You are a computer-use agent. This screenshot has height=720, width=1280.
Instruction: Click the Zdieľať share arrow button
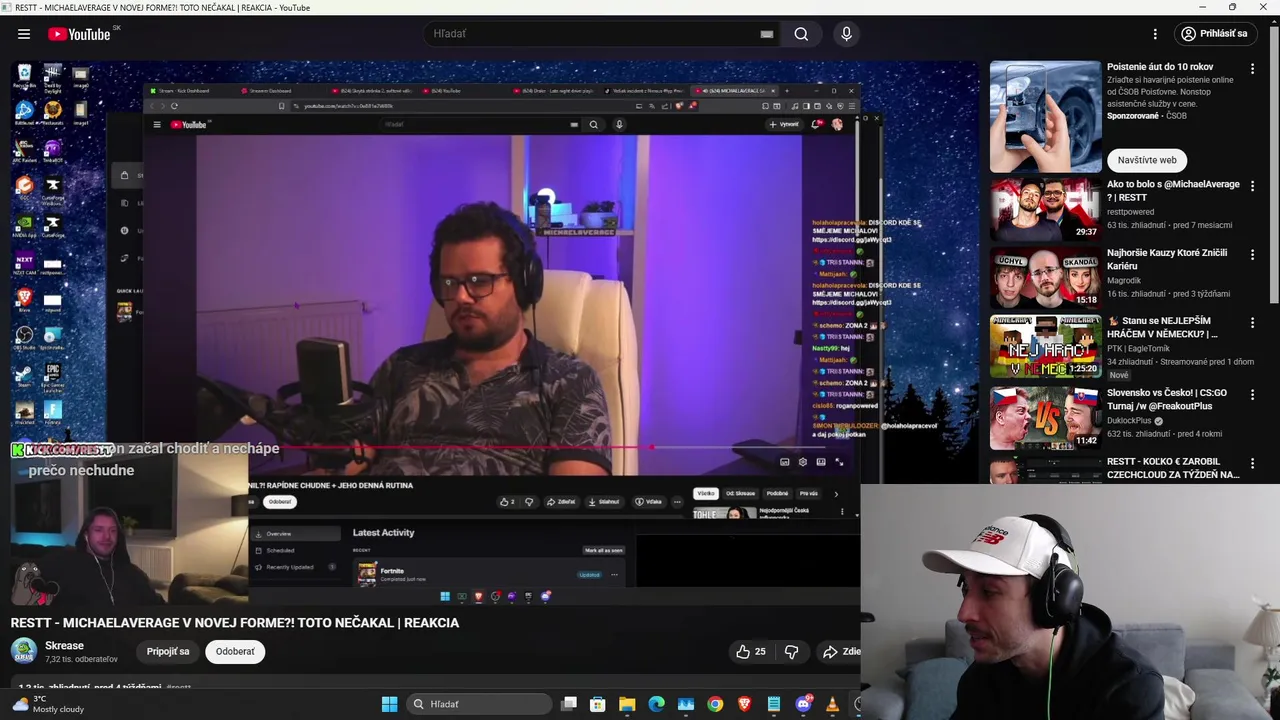[841, 652]
